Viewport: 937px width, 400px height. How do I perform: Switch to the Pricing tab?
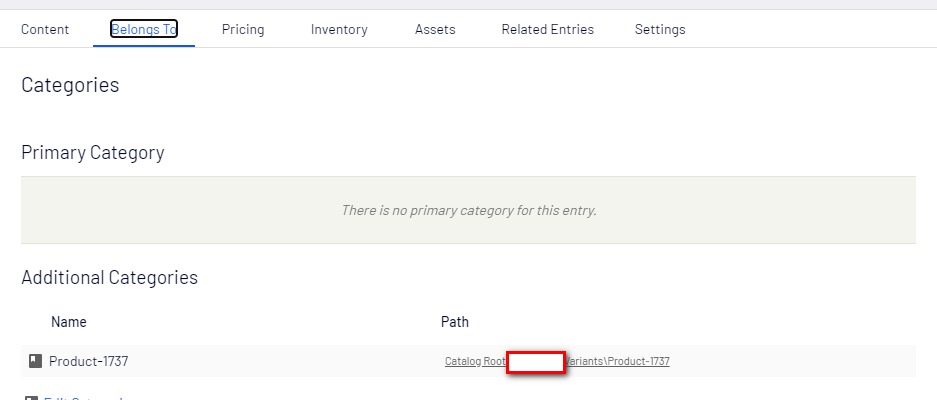pos(243,29)
